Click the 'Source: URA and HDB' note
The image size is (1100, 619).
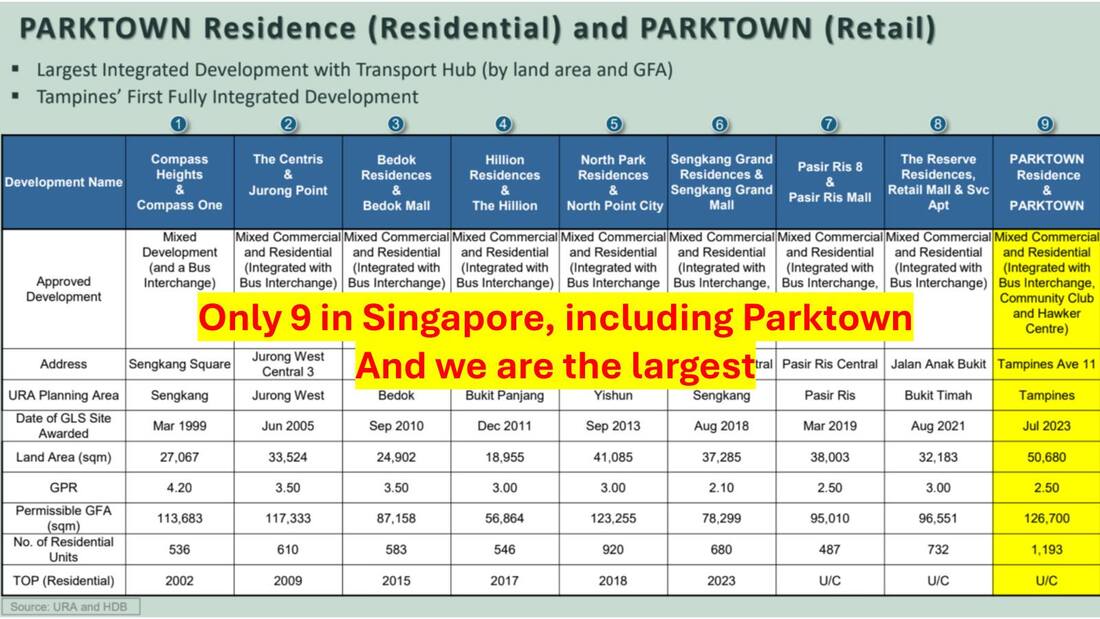(x=69, y=607)
